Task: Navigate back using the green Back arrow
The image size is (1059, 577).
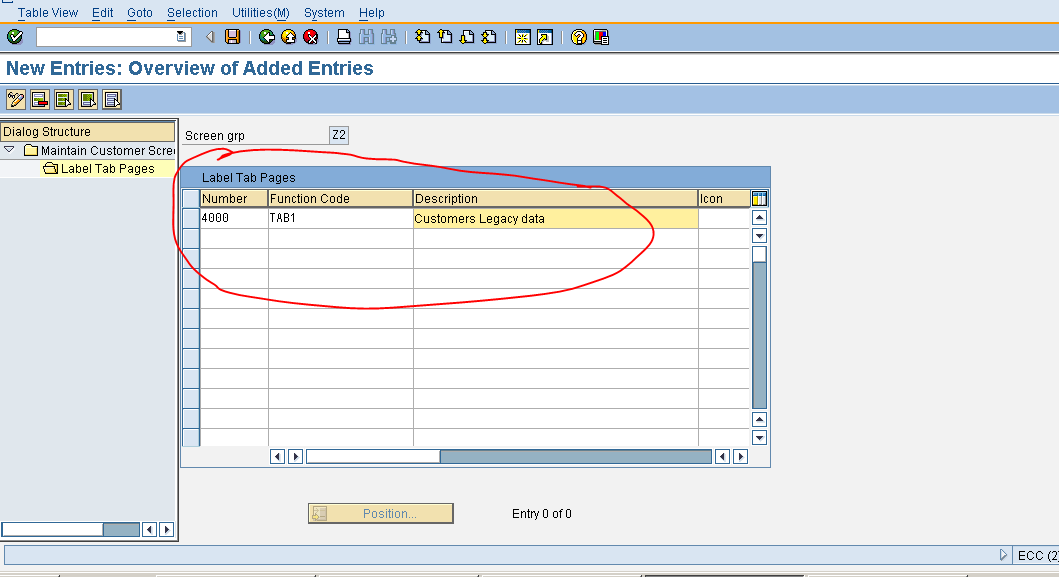Action: point(268,36)
